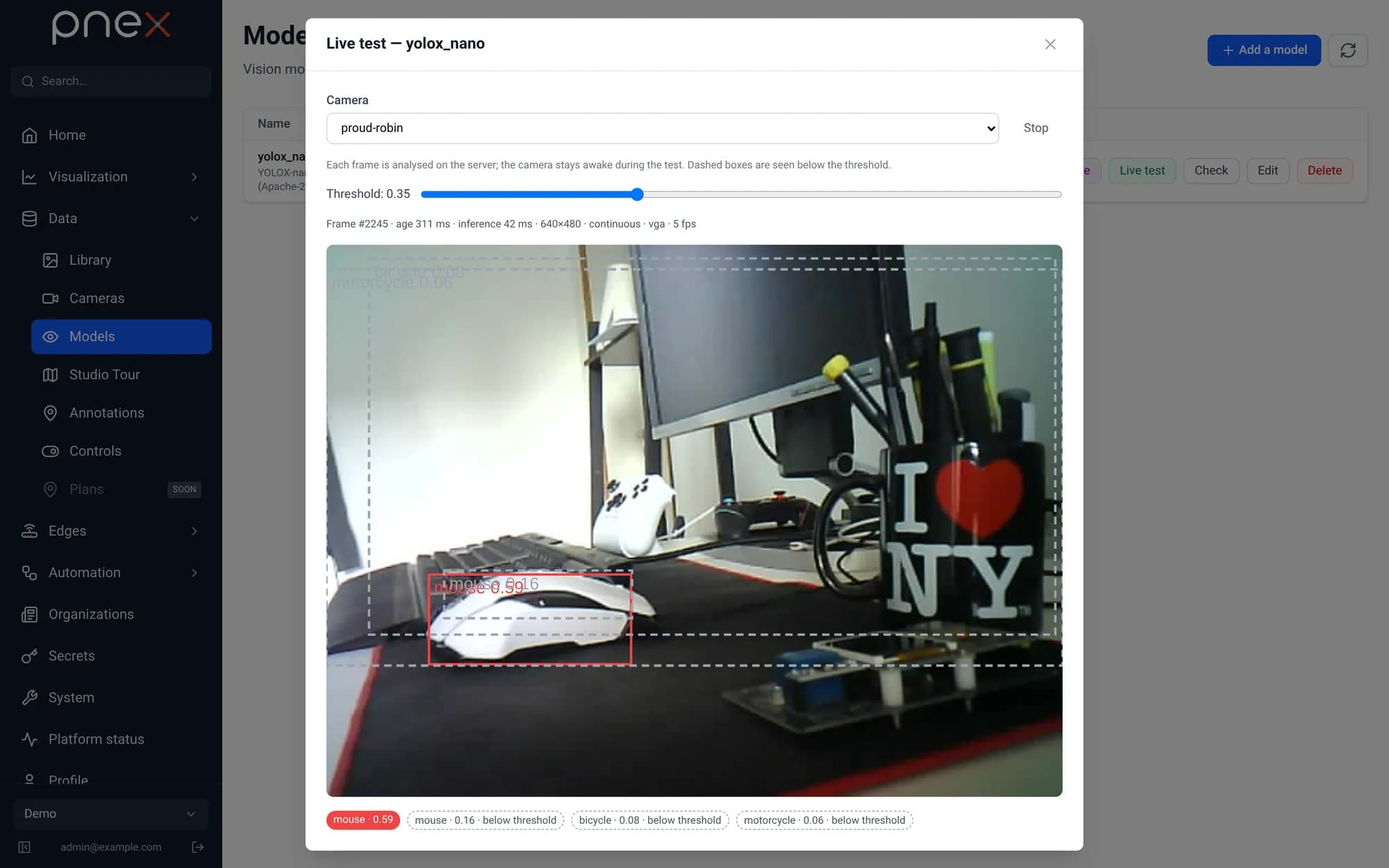Click the Threshold slider handle
1389x868 pixels.
[x=638, y=194]
